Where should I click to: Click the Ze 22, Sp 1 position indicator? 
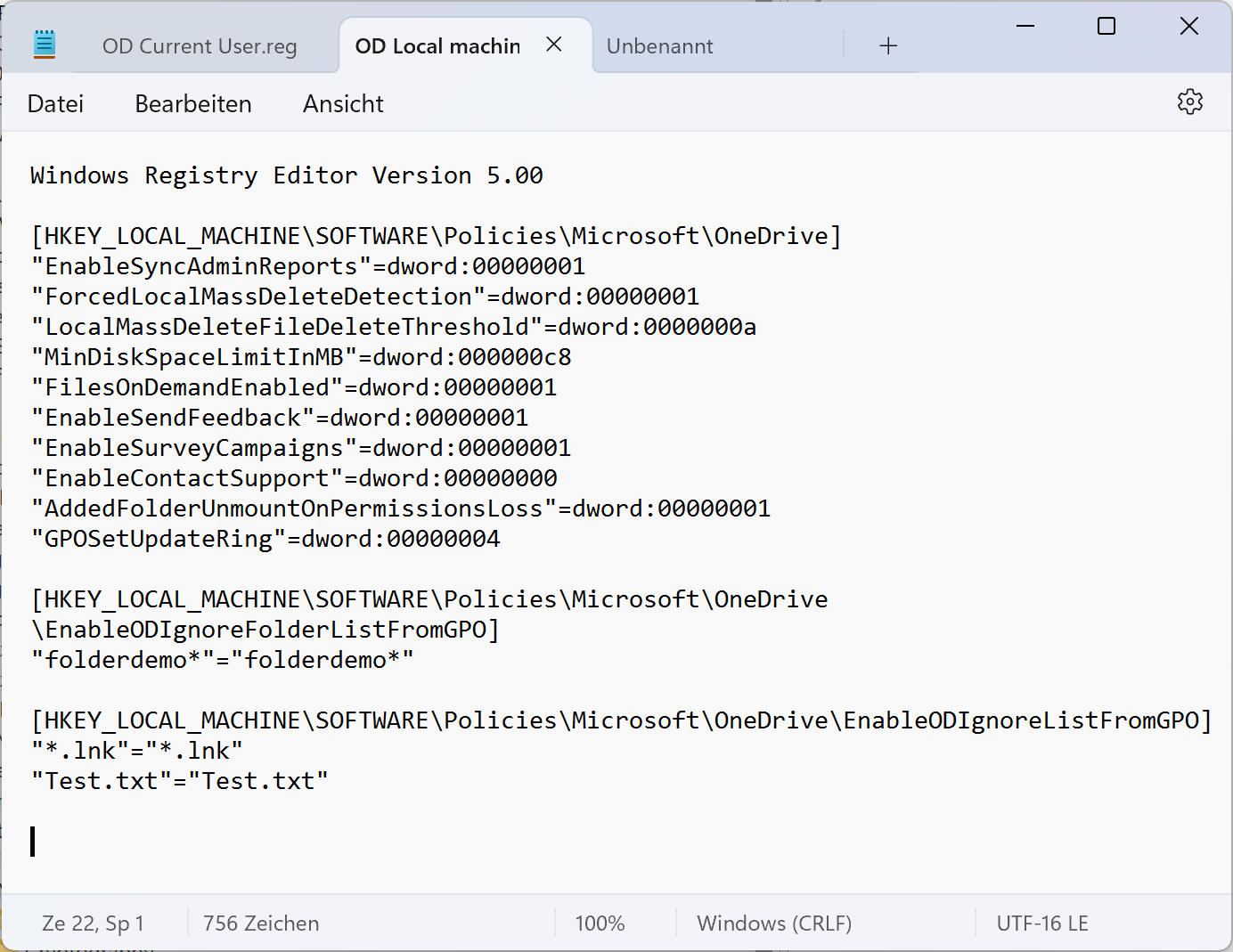(x=93, y=924)
